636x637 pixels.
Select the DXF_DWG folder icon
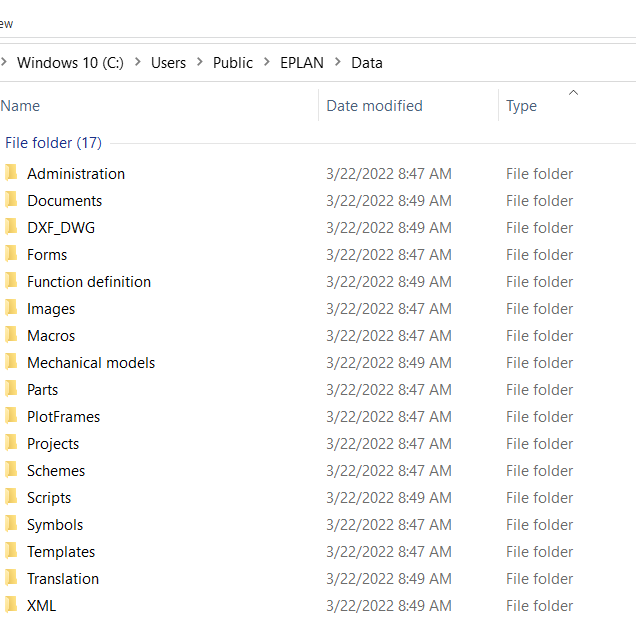[x=11, y=227]
